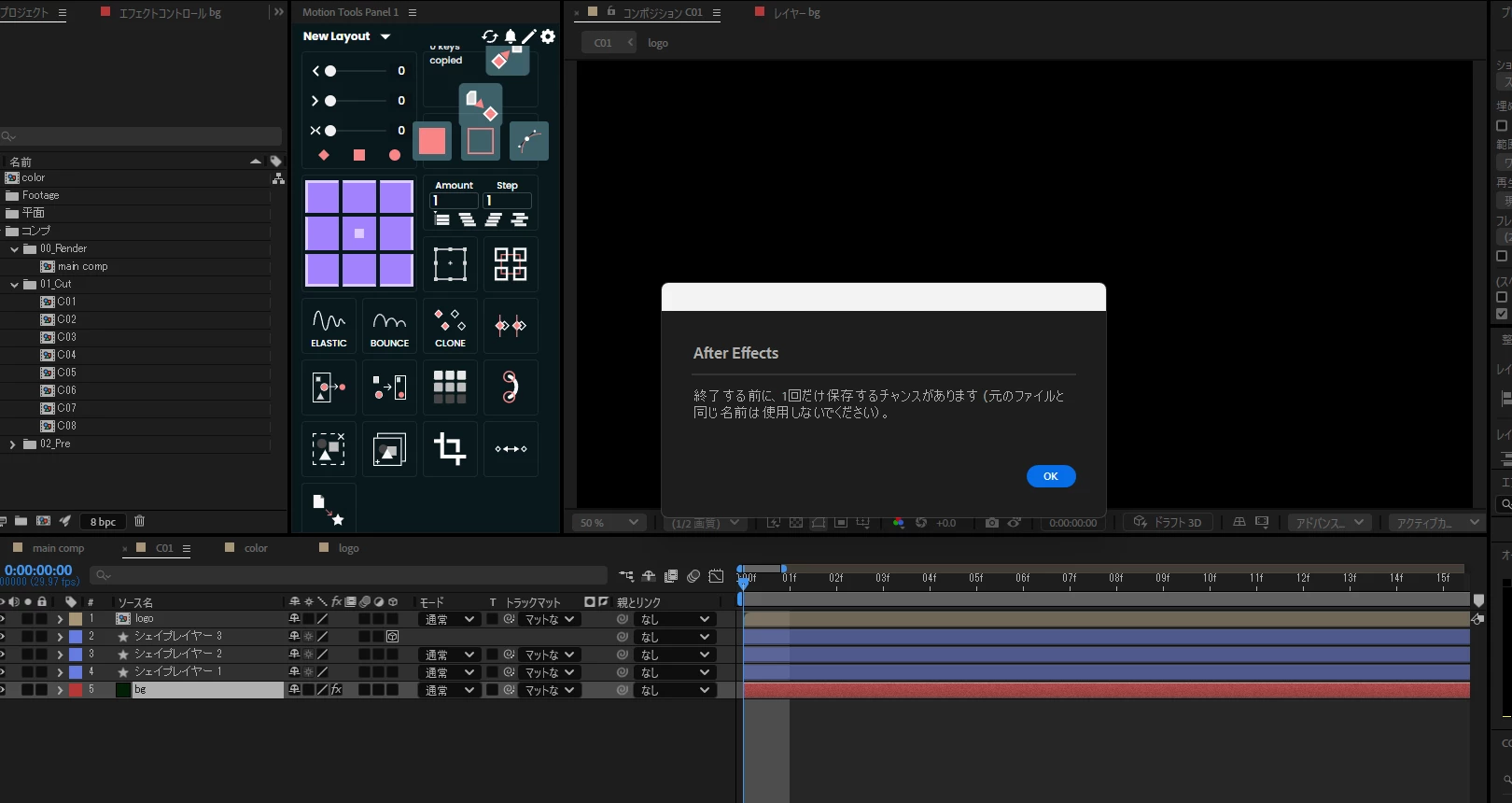This screenshot has width=1512, height=803.
Task: Click the Amount input field
Action: [x=455, y=201]
